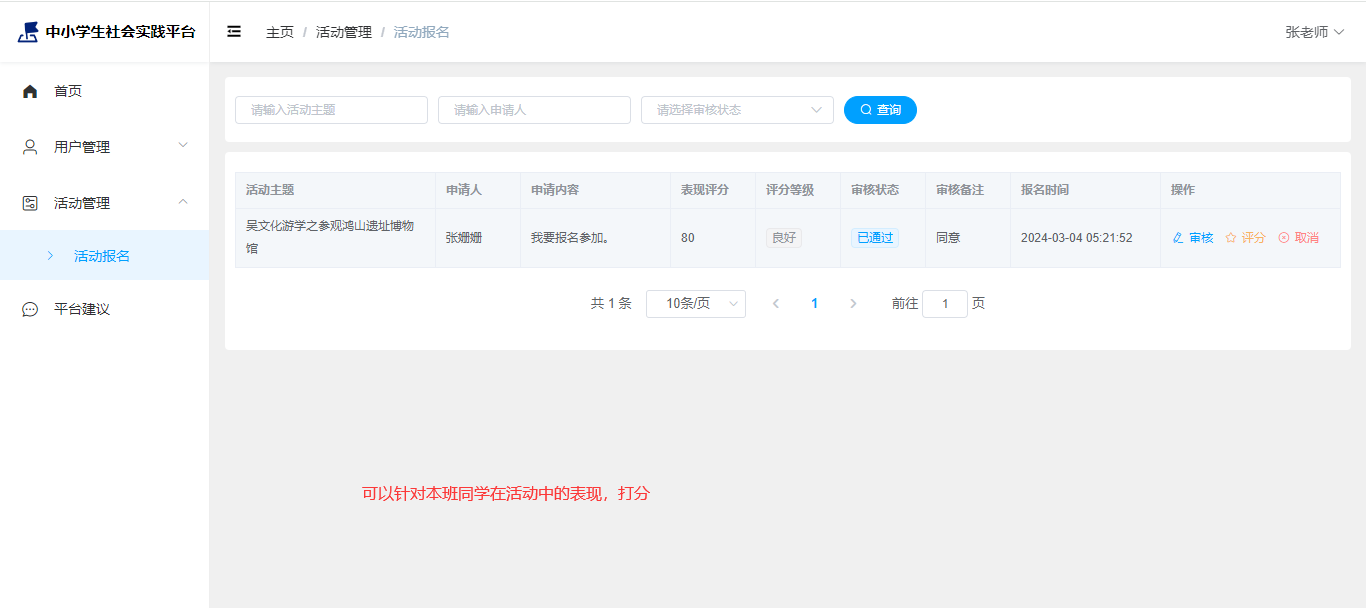Click the 取消 cancel action in row
1366x608 pixels.
coord(1299,238)
